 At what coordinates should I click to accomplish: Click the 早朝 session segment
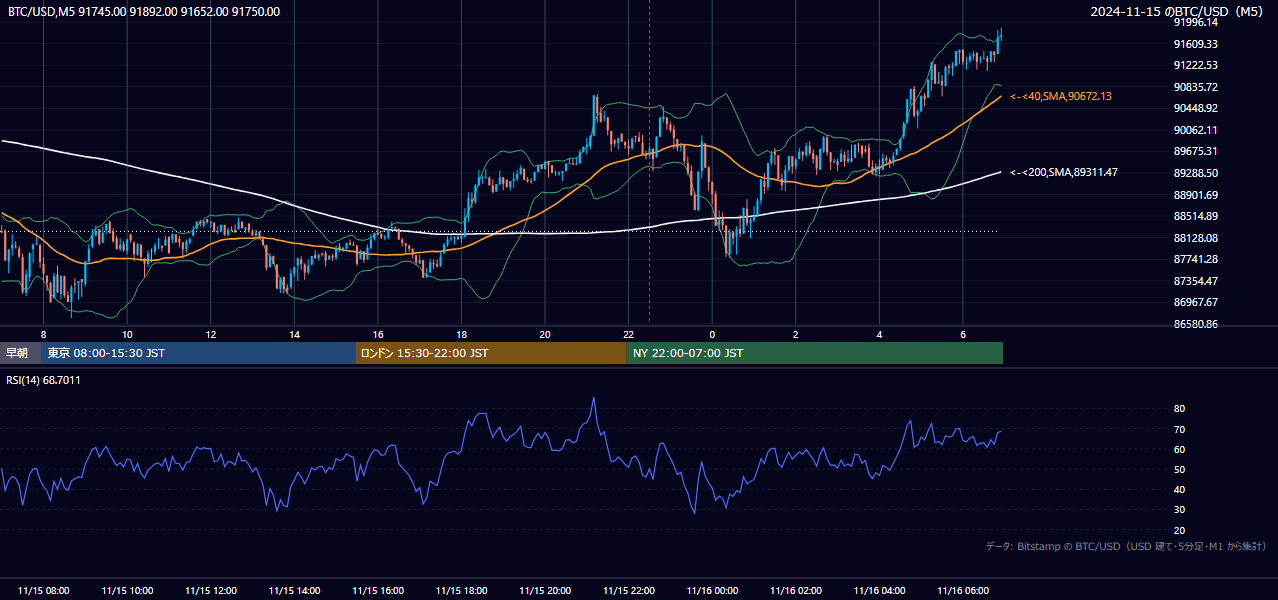(20, 353)
